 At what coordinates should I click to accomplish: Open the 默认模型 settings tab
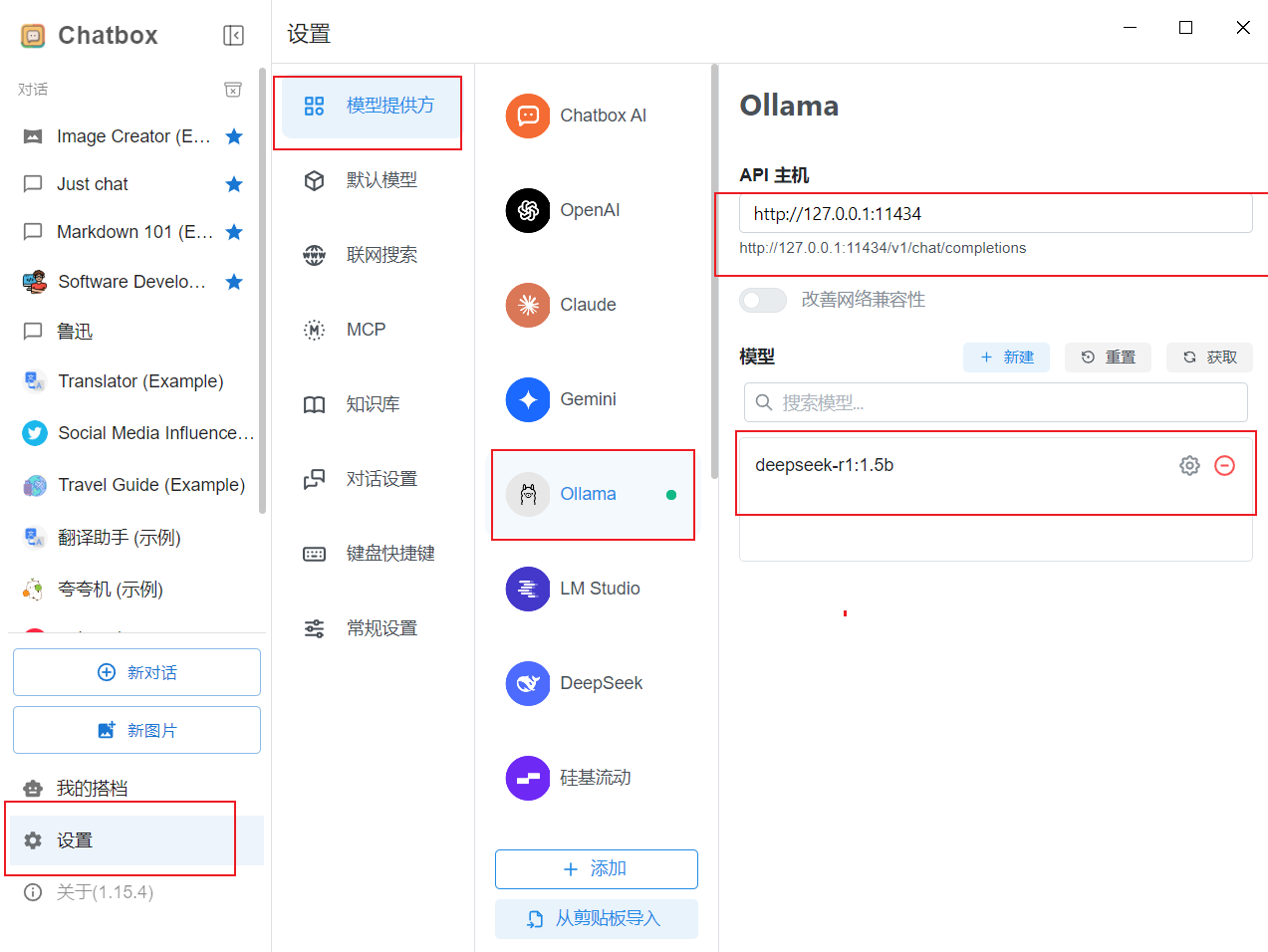coord(371,180)
